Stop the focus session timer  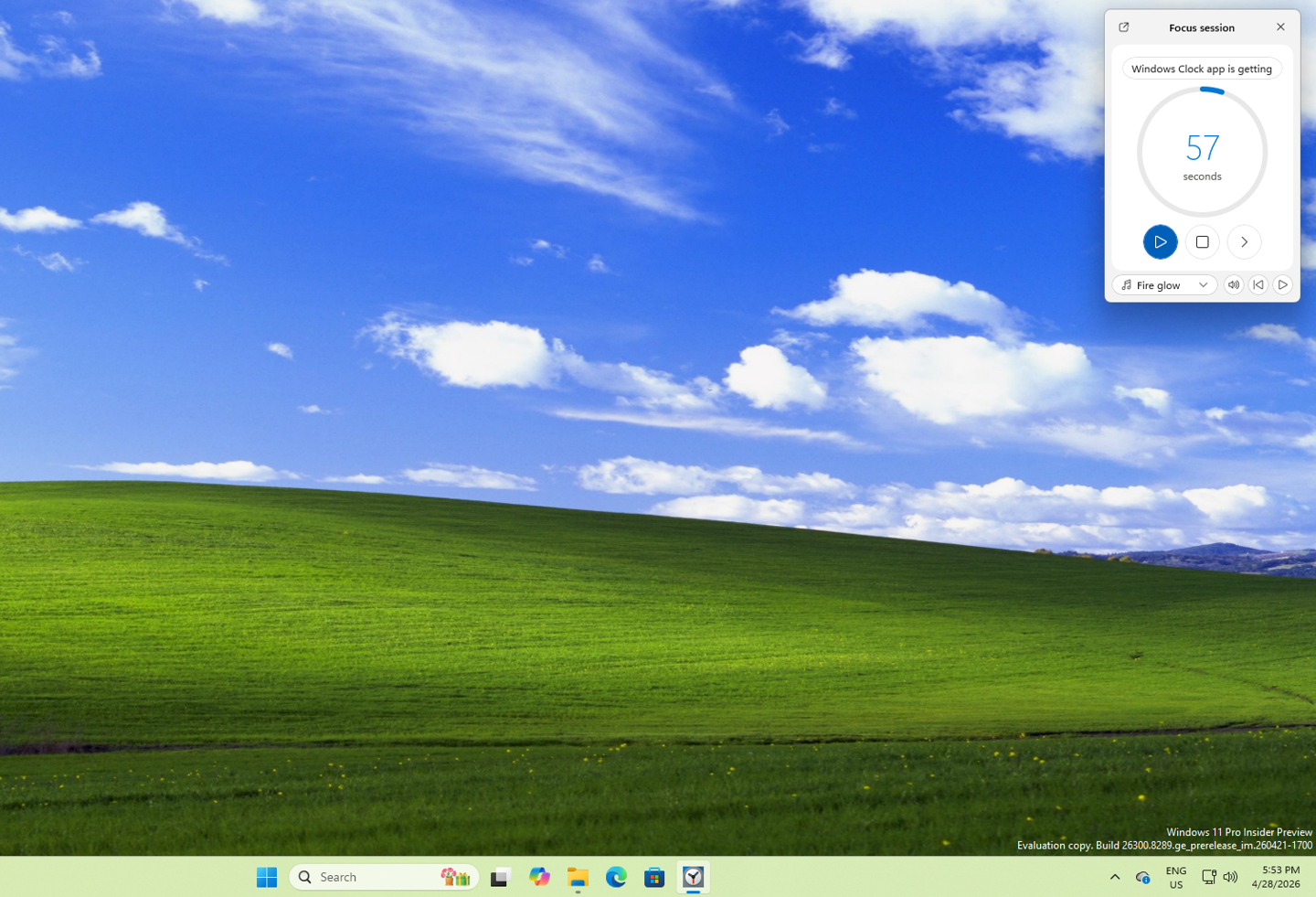1202,241
